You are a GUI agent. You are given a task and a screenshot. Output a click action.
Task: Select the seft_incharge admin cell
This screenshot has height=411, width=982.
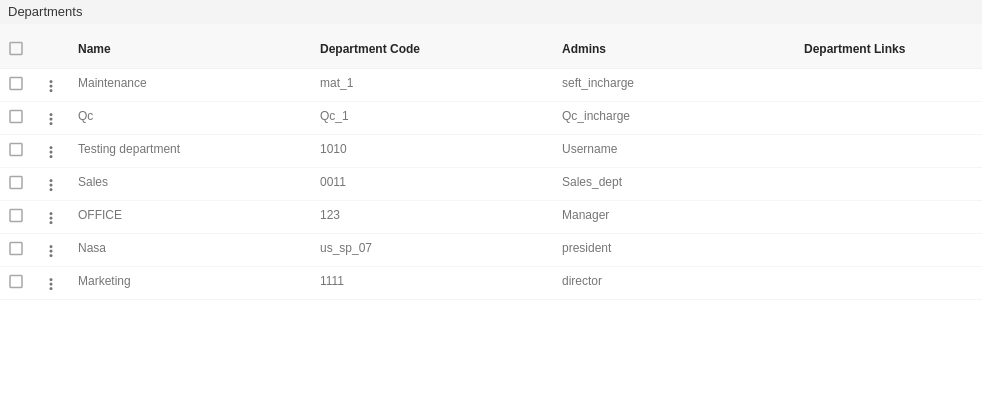(597, 83)
